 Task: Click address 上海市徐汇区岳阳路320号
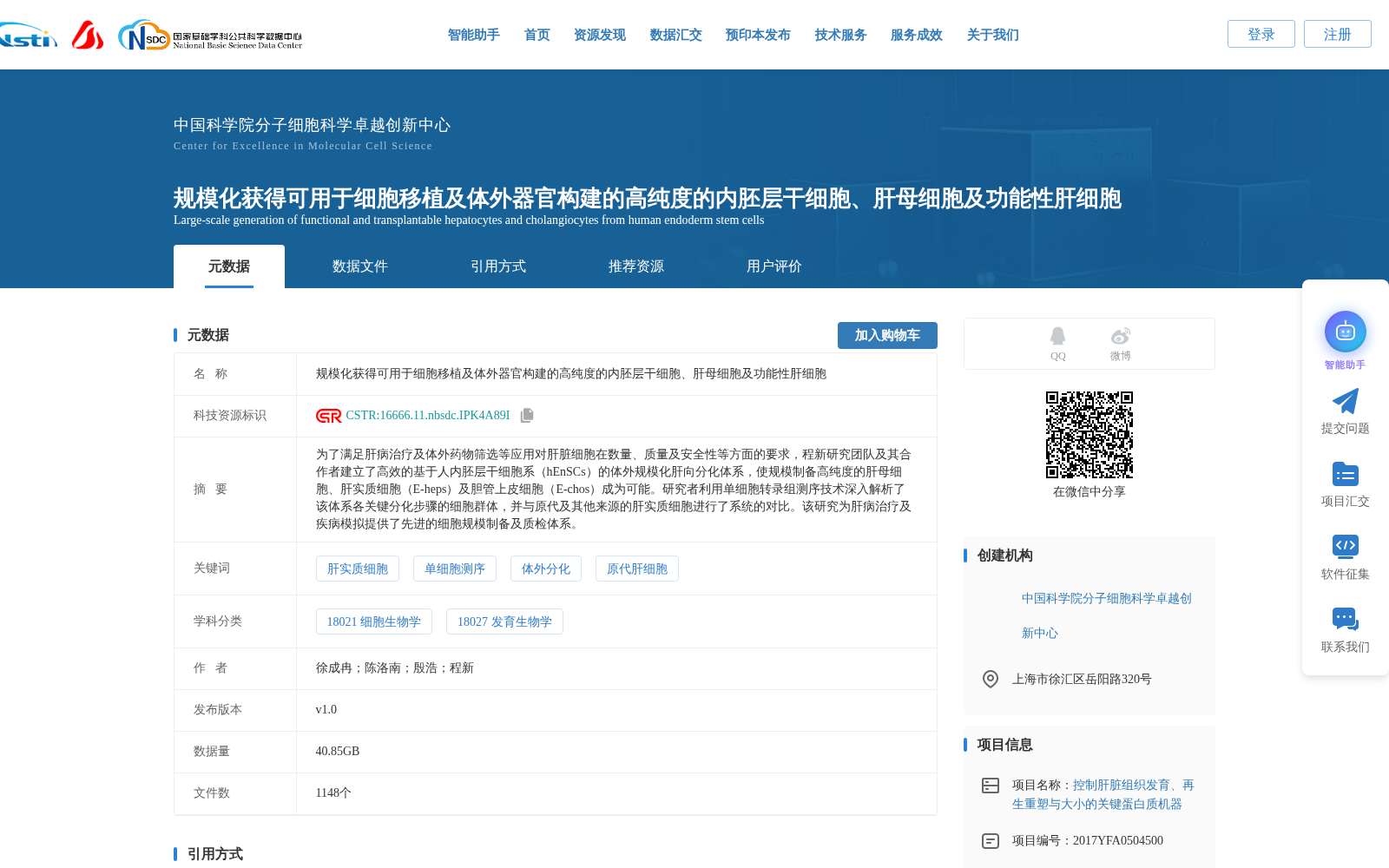(1082, 679)
